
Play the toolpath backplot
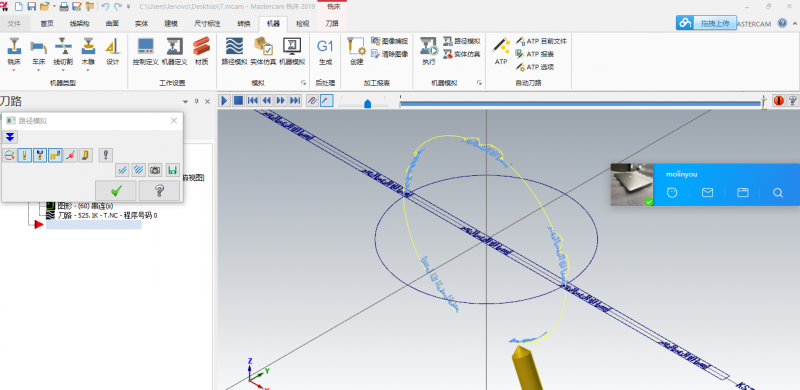(x=224, y=101)
